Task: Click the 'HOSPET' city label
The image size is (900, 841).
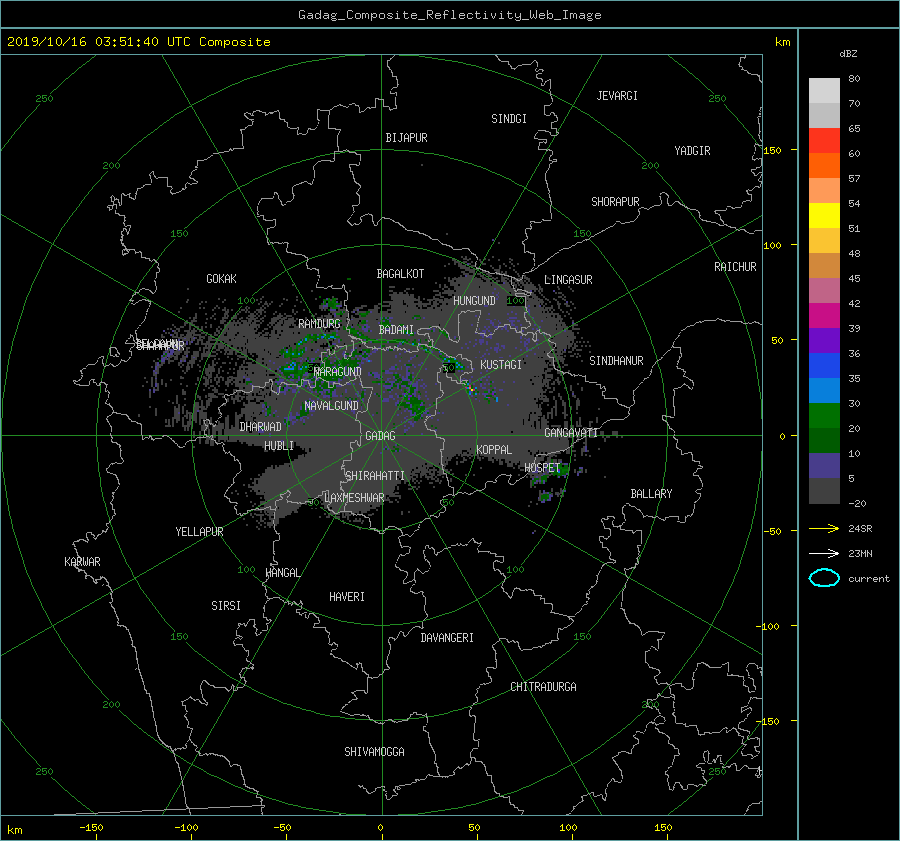Action: (x=542, y=468)
